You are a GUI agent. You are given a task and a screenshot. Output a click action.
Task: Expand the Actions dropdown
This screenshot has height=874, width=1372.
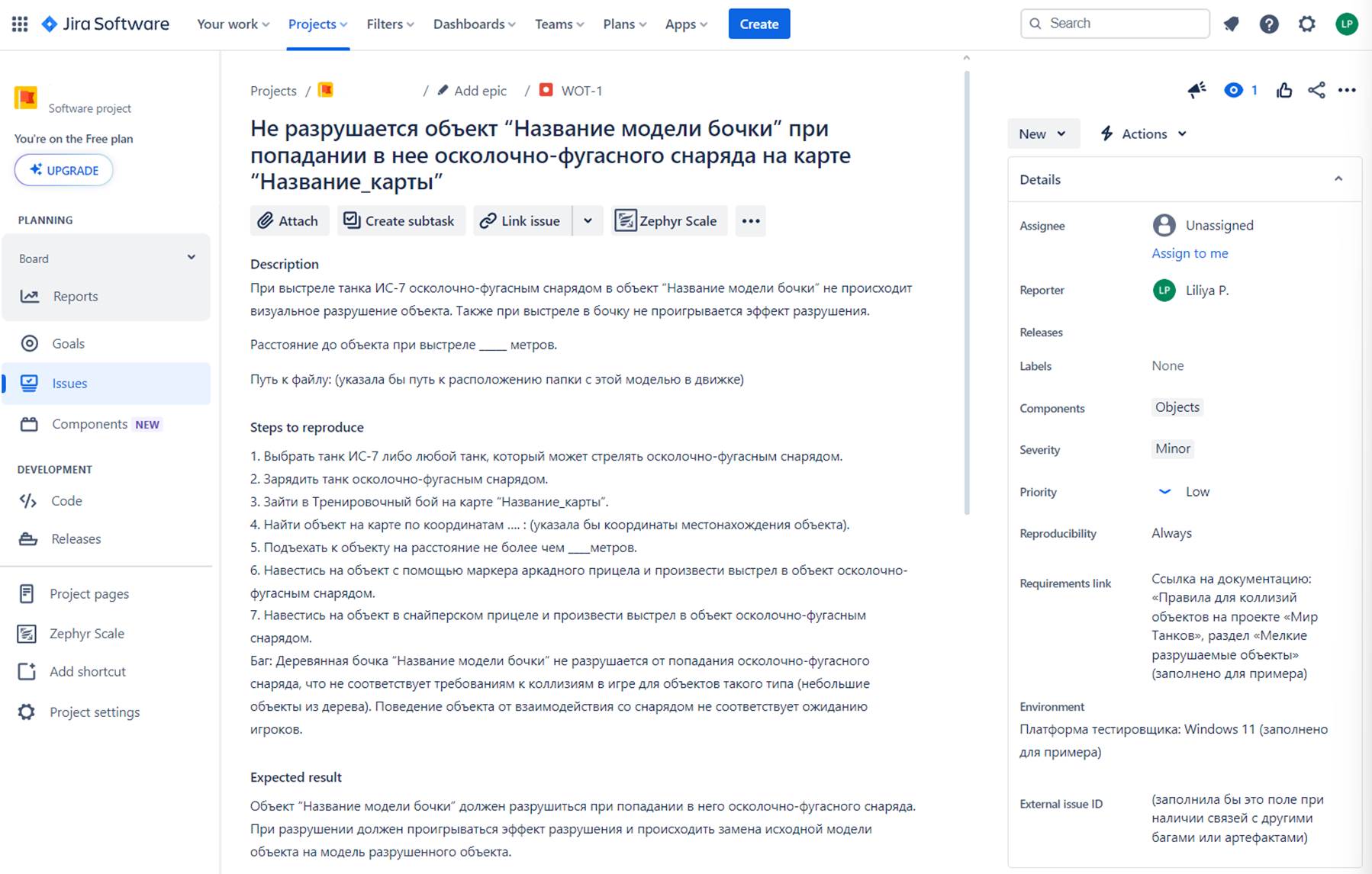click(1143, 133)
